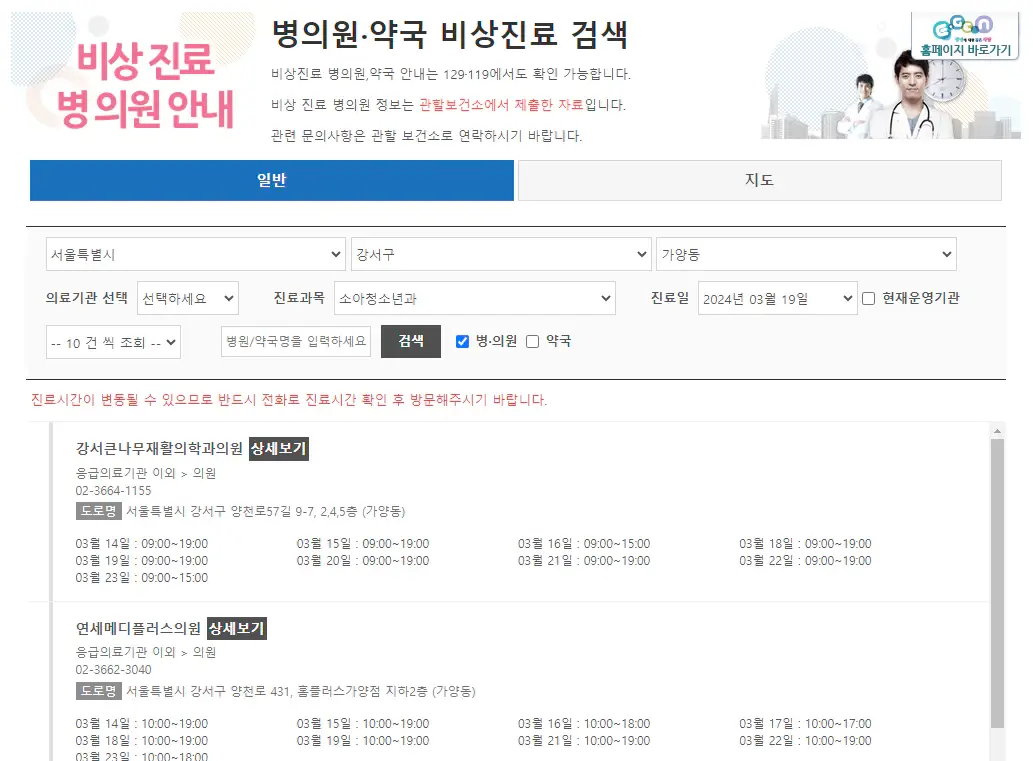Click the 검색 search button
The height and width of the screenshot is (761, 1033).
click(410, 341)
